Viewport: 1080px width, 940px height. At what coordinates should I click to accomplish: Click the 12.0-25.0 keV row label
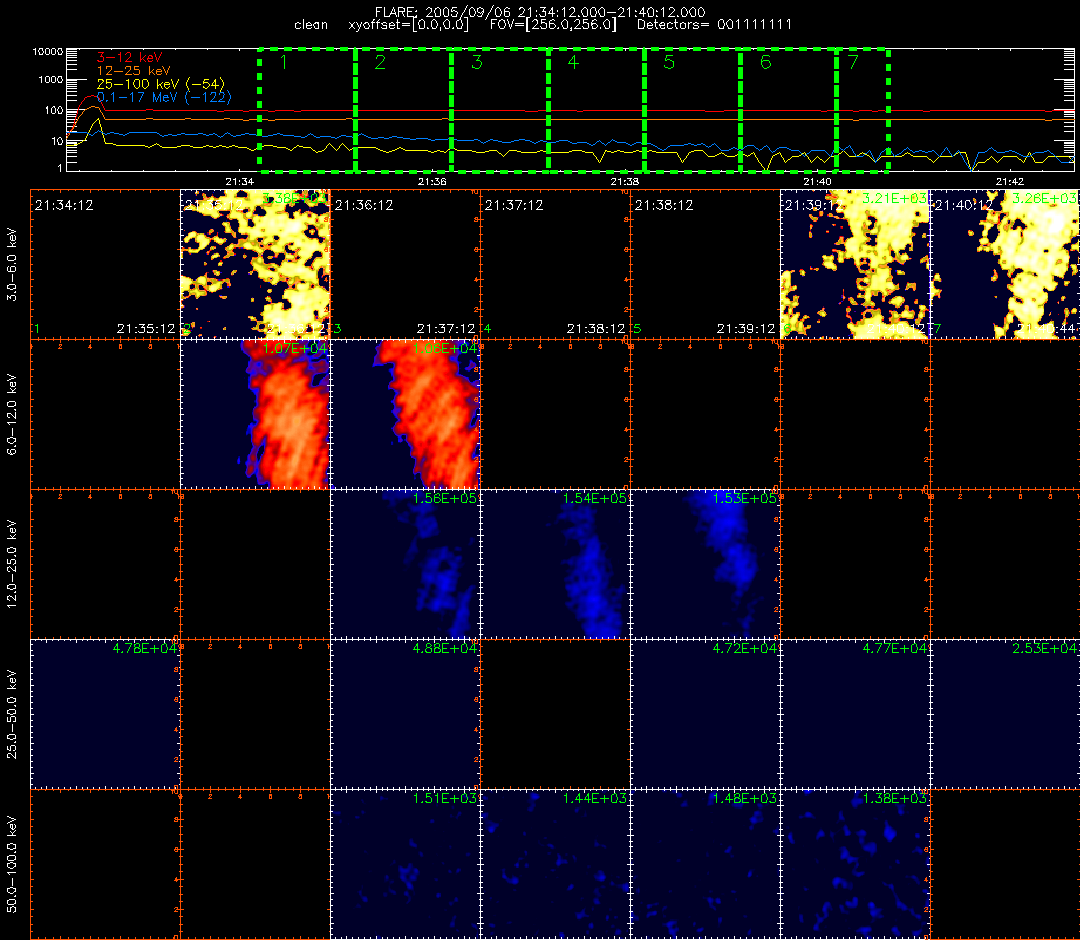pos(12,564)
